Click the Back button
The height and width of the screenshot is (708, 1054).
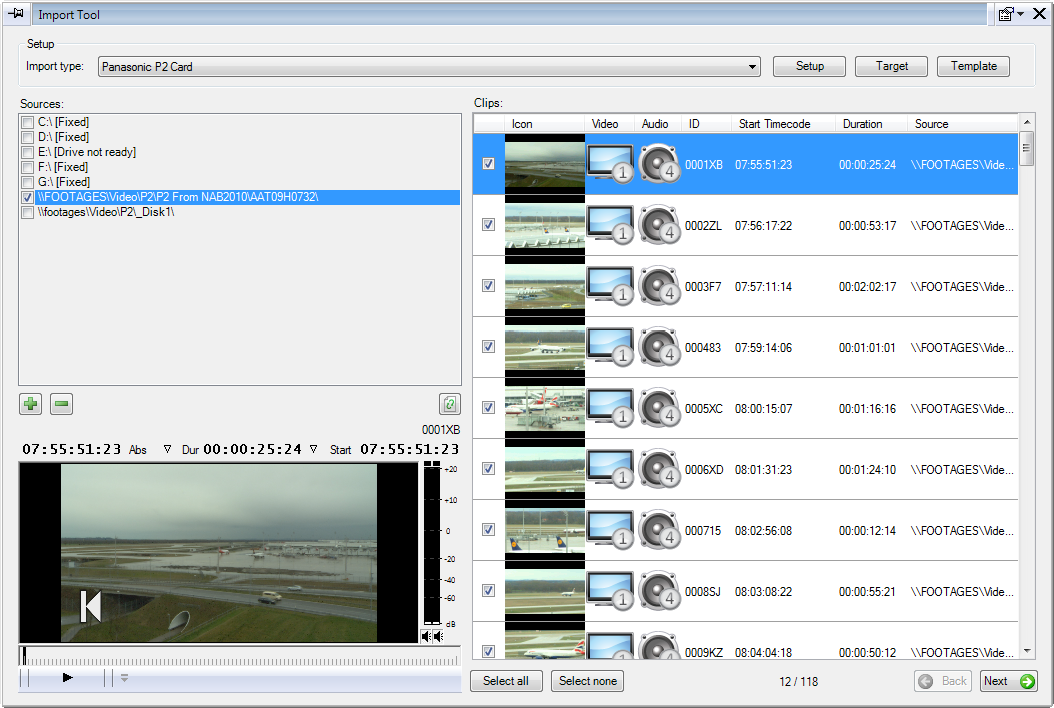(x=944, y=681)
